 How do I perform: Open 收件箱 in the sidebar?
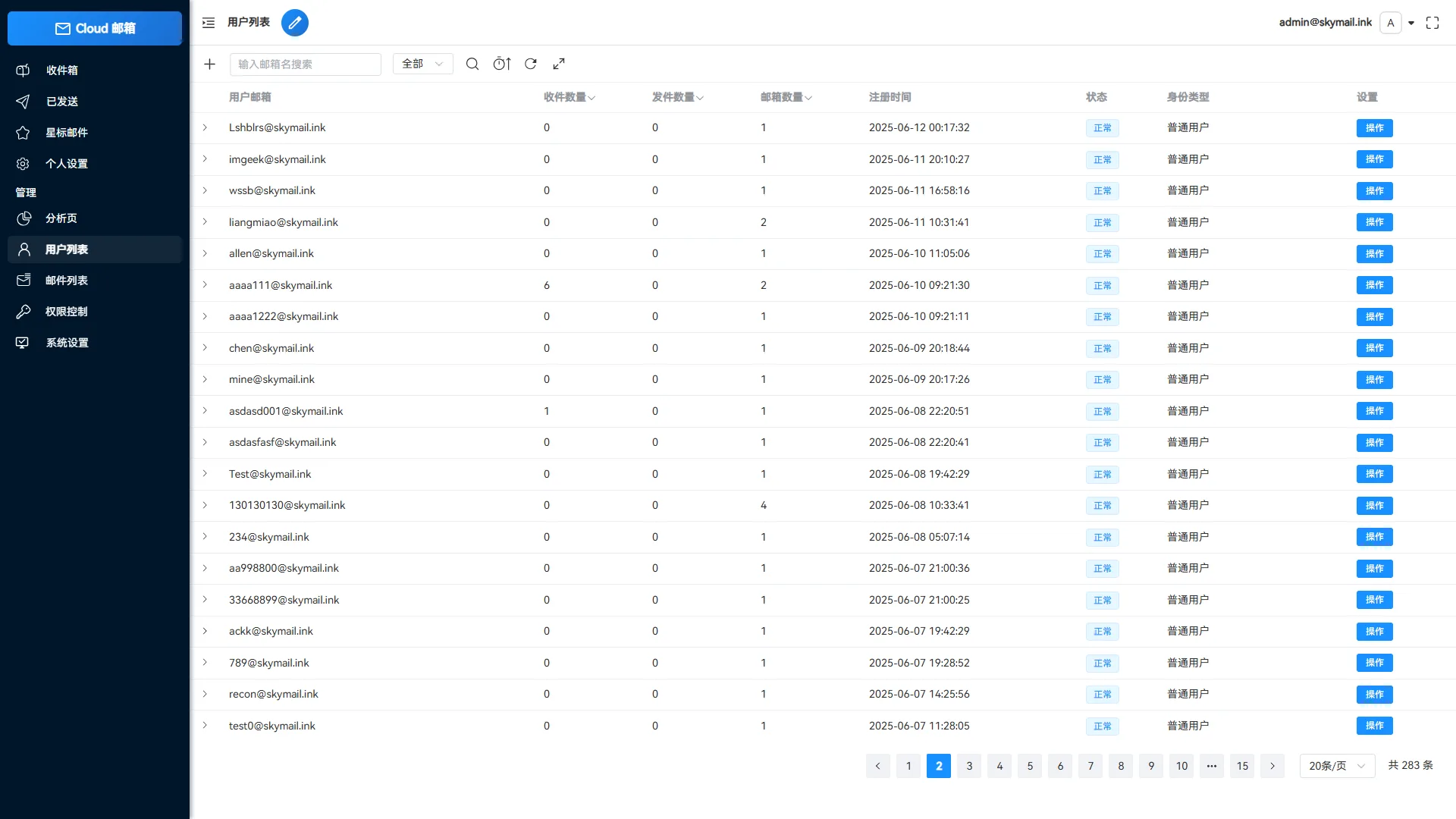click(x=62, y=71)
